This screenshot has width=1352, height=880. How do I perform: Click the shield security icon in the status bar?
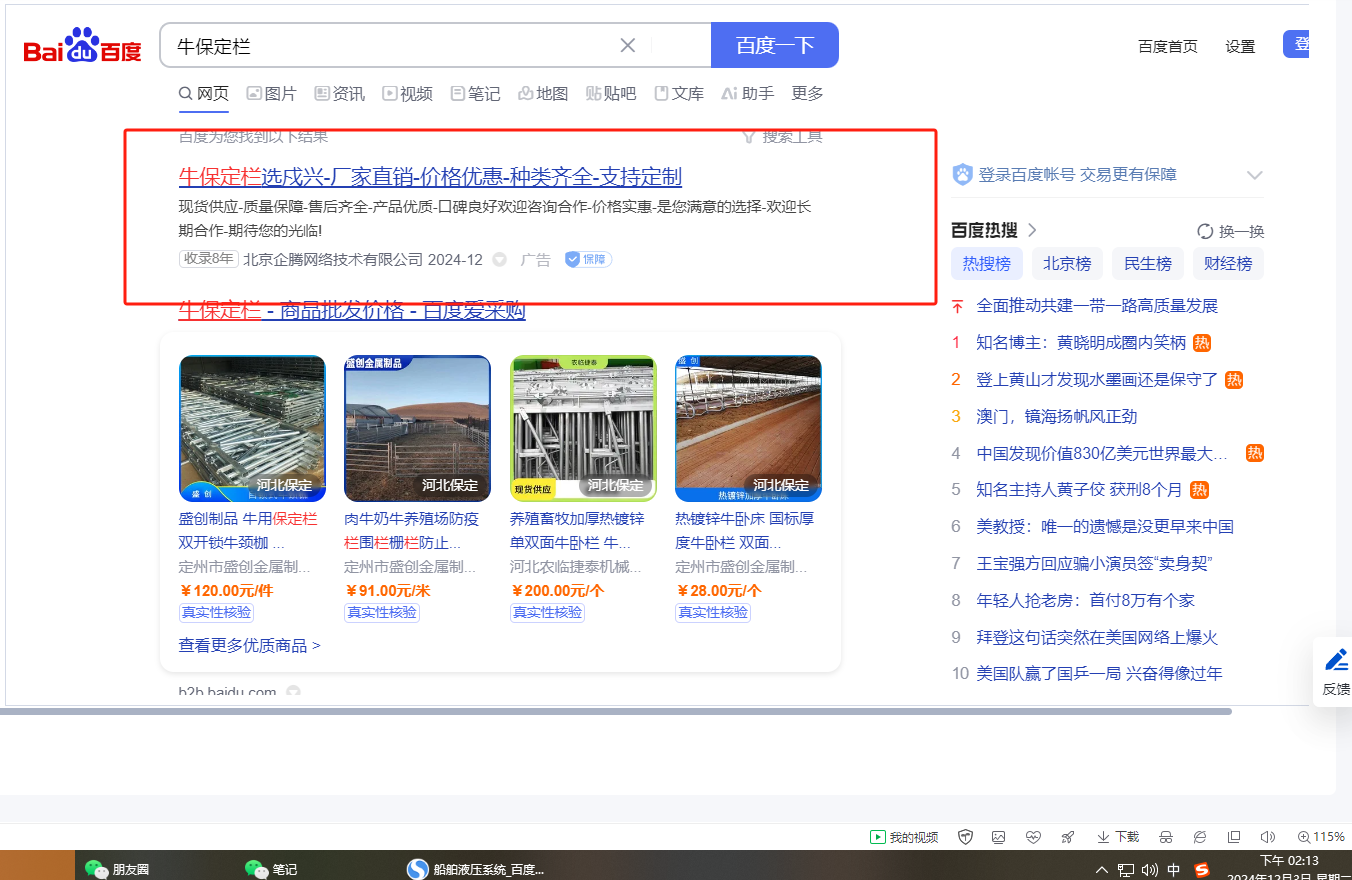point(965,837)
